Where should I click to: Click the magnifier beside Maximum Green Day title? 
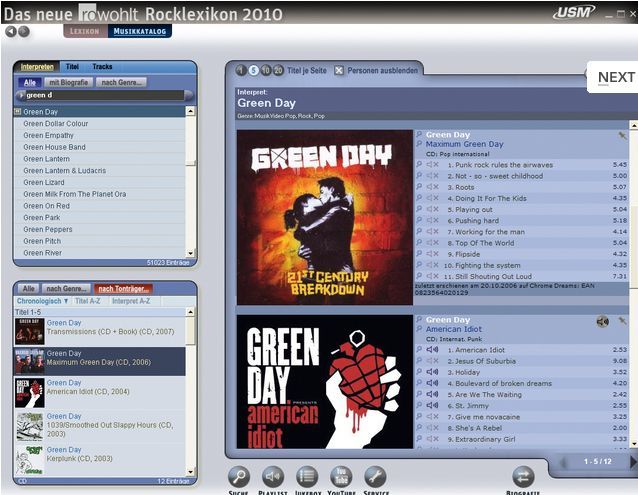point(419,144)
